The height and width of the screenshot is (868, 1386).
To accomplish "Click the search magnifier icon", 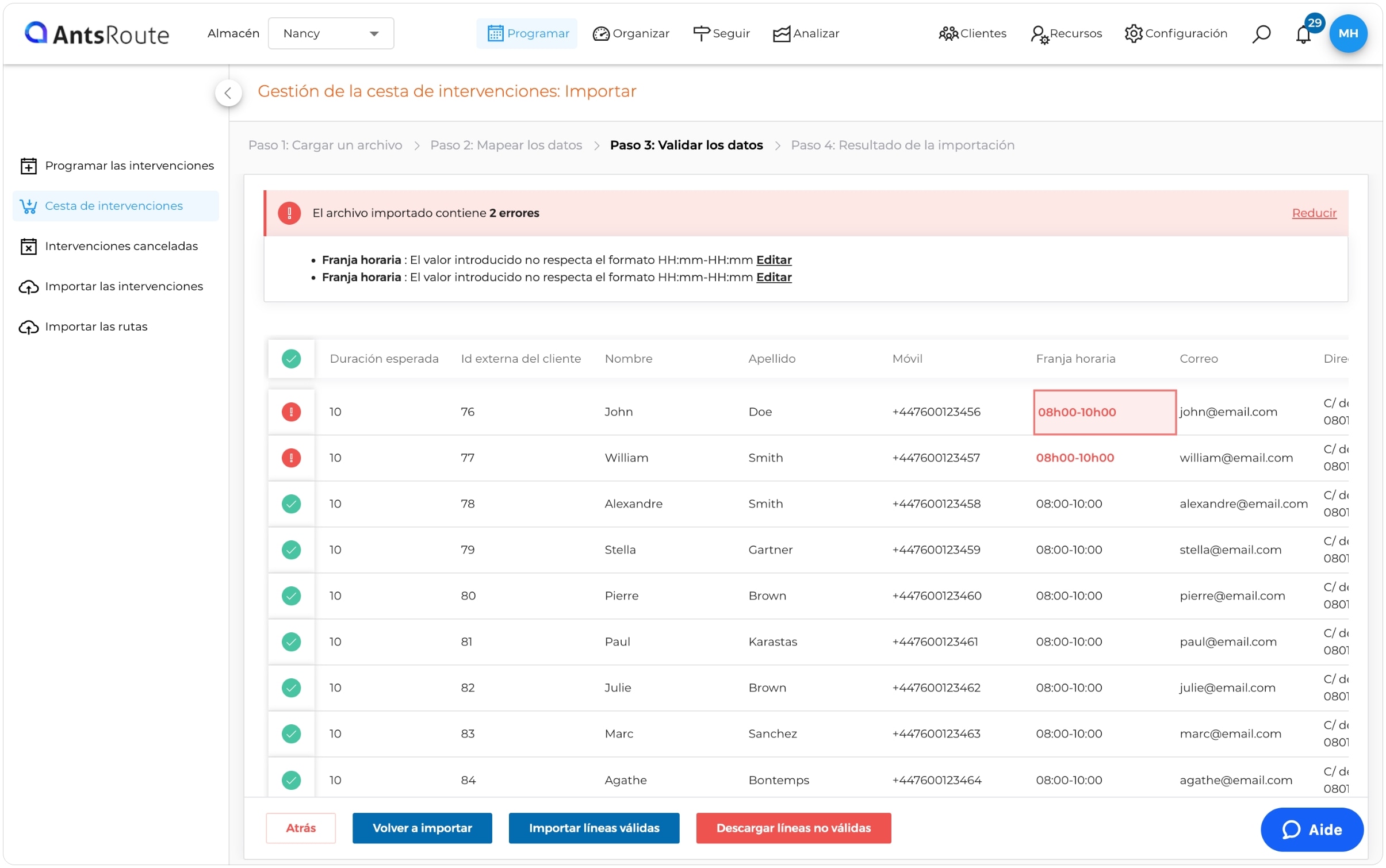I will (1261, 34).
